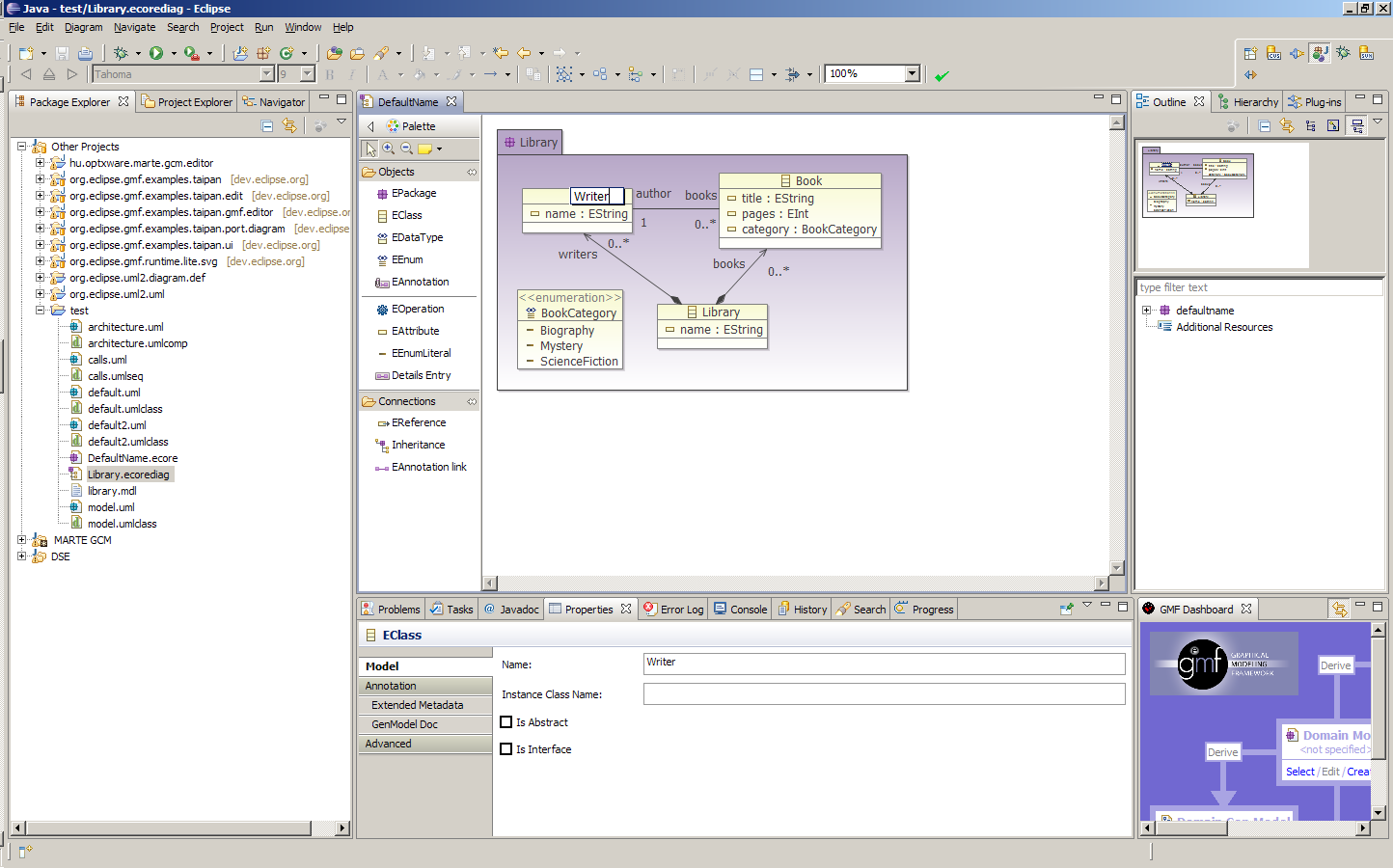Viewport: 1393px width, 868px height.
Task: Click Derive button beside gmf logo
Action: tap(1335, 665)
